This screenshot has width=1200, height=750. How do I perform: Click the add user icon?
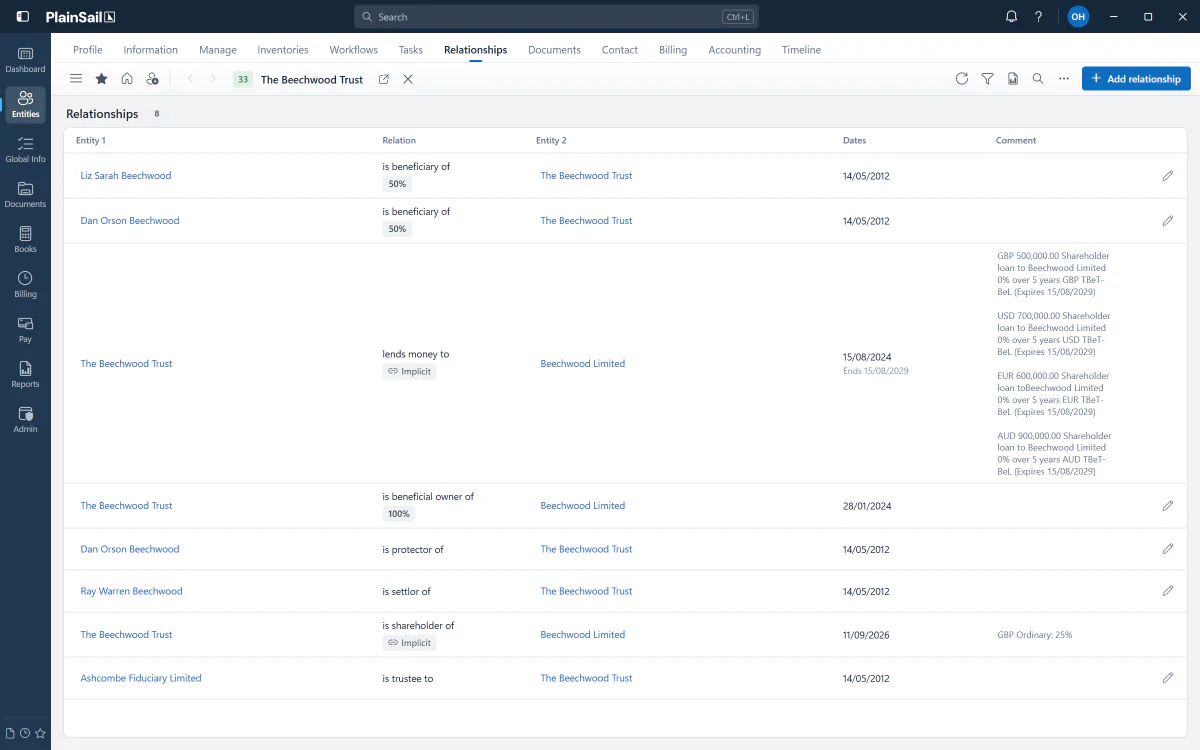pyautogui.click(x=152, y=79)
